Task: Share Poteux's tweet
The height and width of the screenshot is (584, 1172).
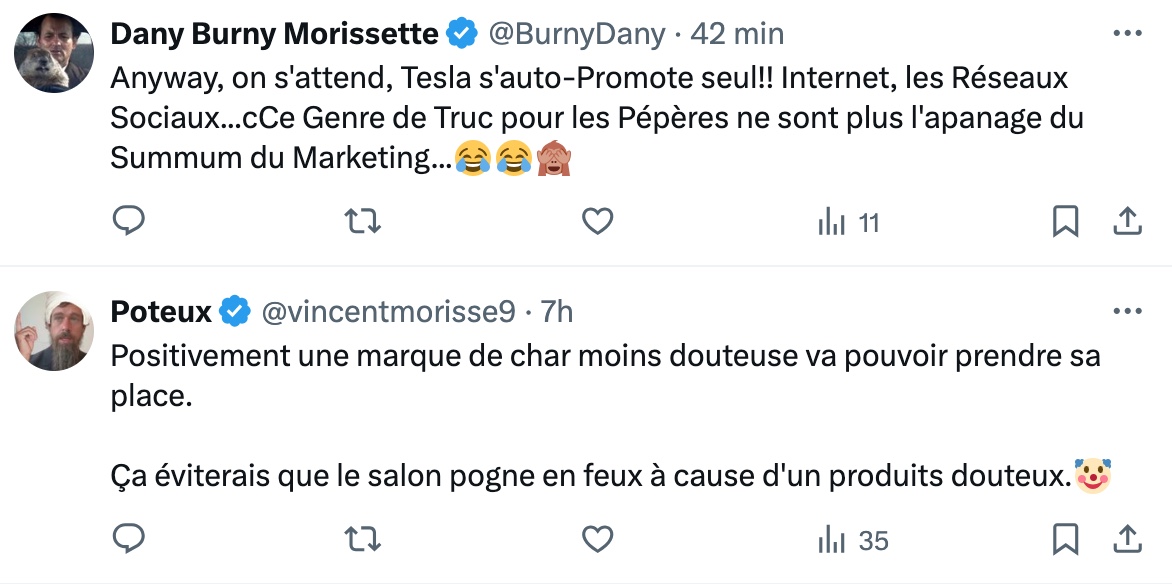Action: pyautogui.click(x=1127, y=539)
